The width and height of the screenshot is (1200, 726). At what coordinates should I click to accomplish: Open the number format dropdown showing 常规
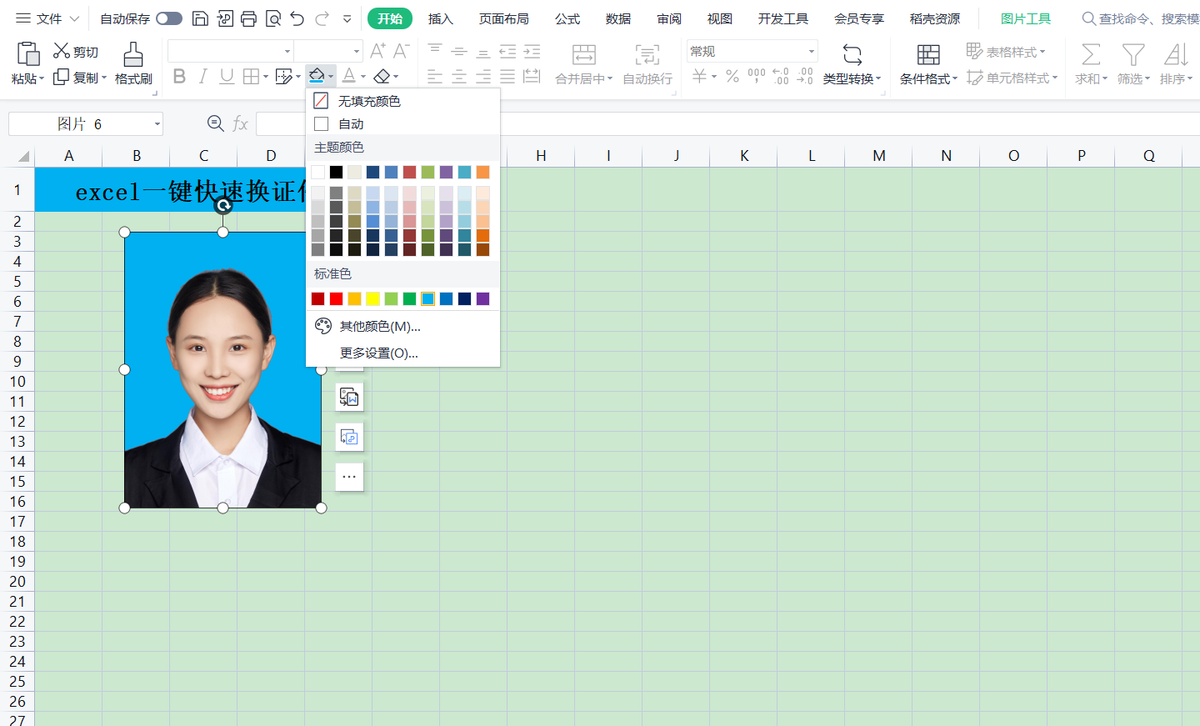(x=812, y=51)
